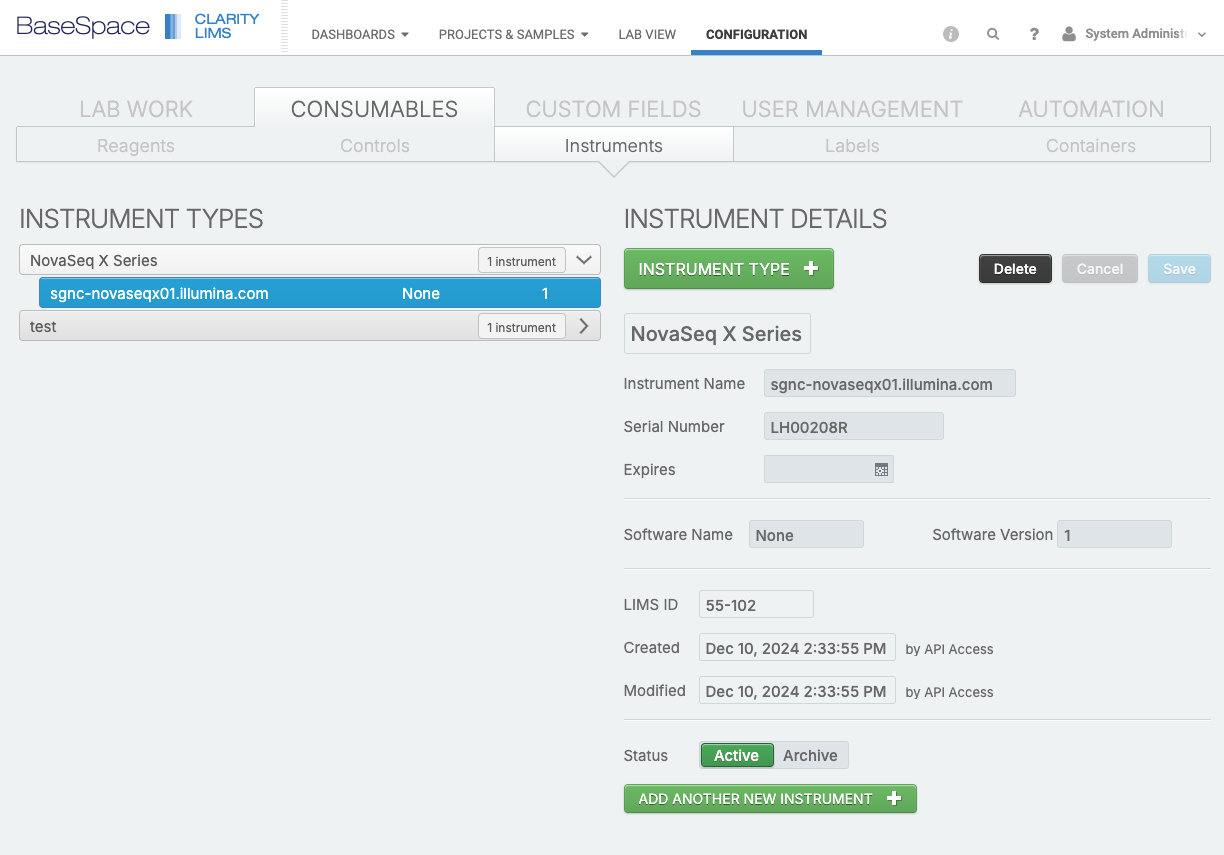This screenshot has width=1224, height=855.
Task: Click Add Another New Instrument button
Action: (x=770, y=799)
